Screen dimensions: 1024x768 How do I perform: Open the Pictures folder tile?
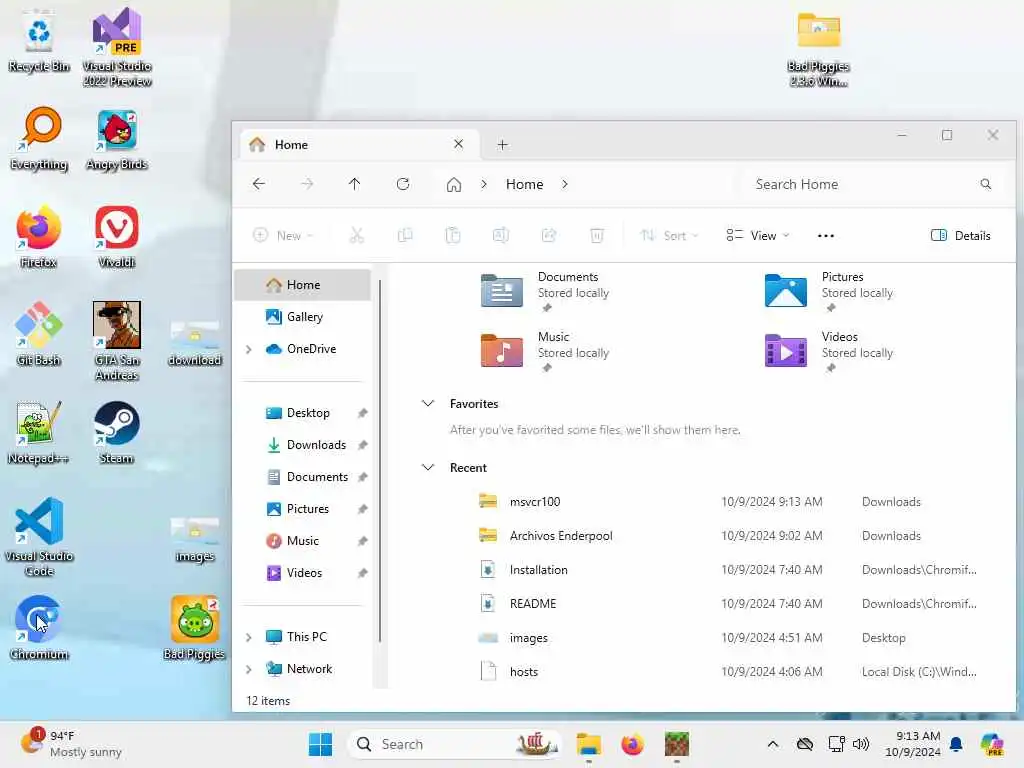[828, 291]
